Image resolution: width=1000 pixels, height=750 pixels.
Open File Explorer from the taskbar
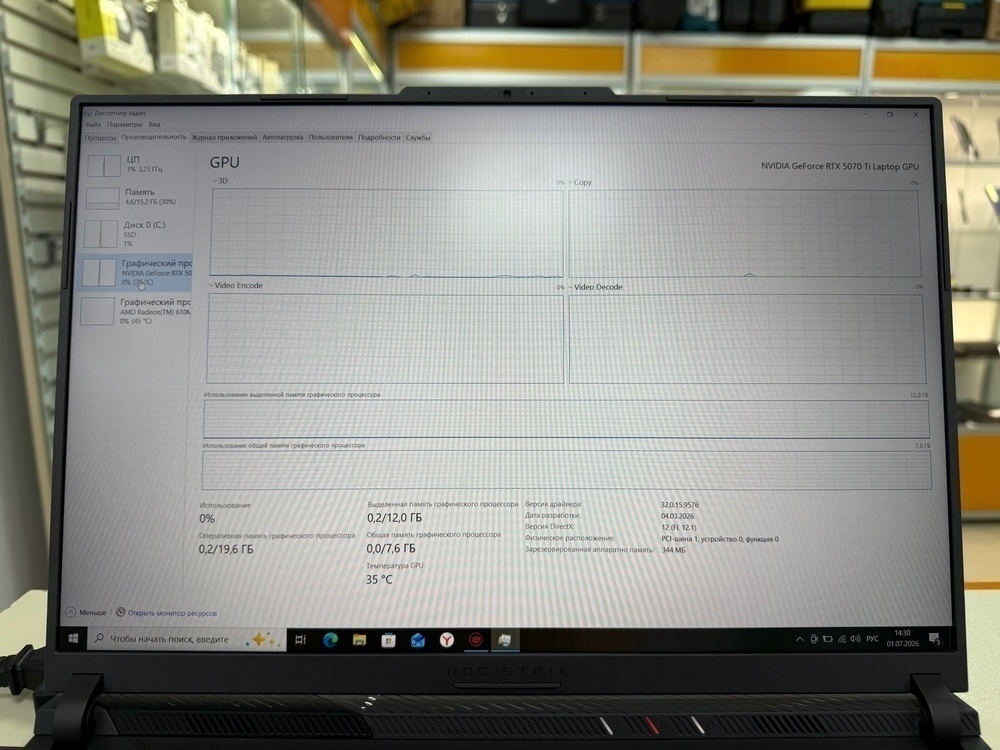click(x=359, y=640)
